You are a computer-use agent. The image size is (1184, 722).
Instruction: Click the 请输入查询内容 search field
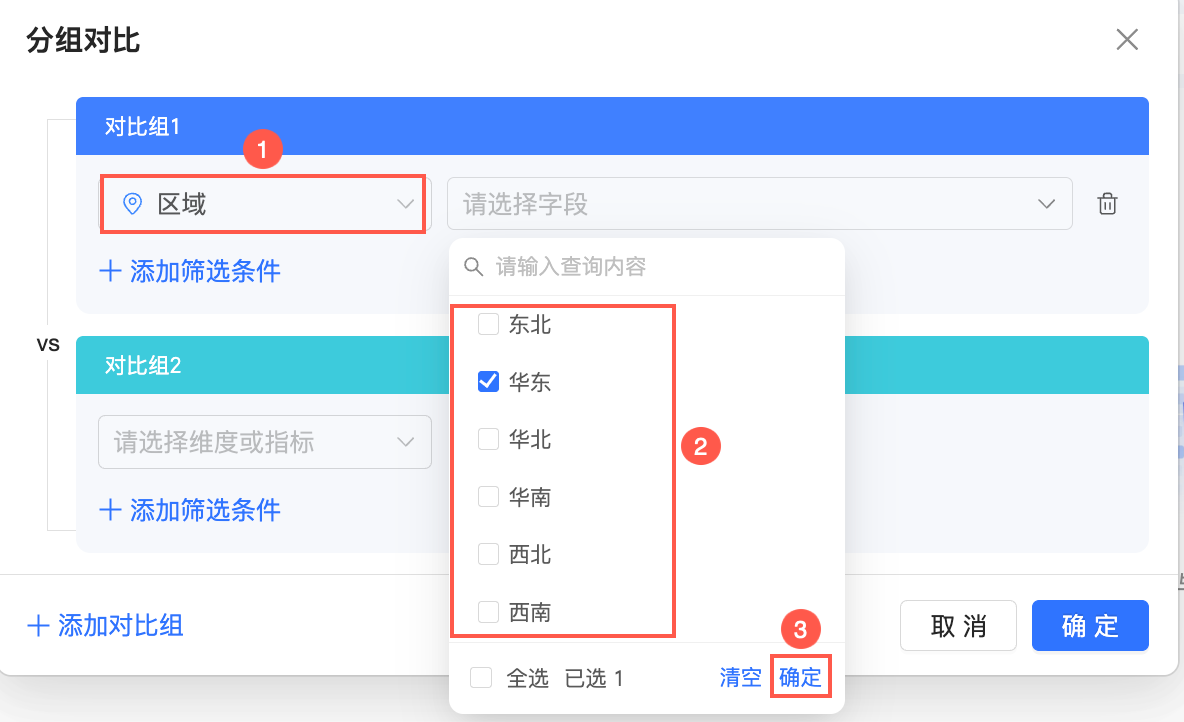coord(660,267)
